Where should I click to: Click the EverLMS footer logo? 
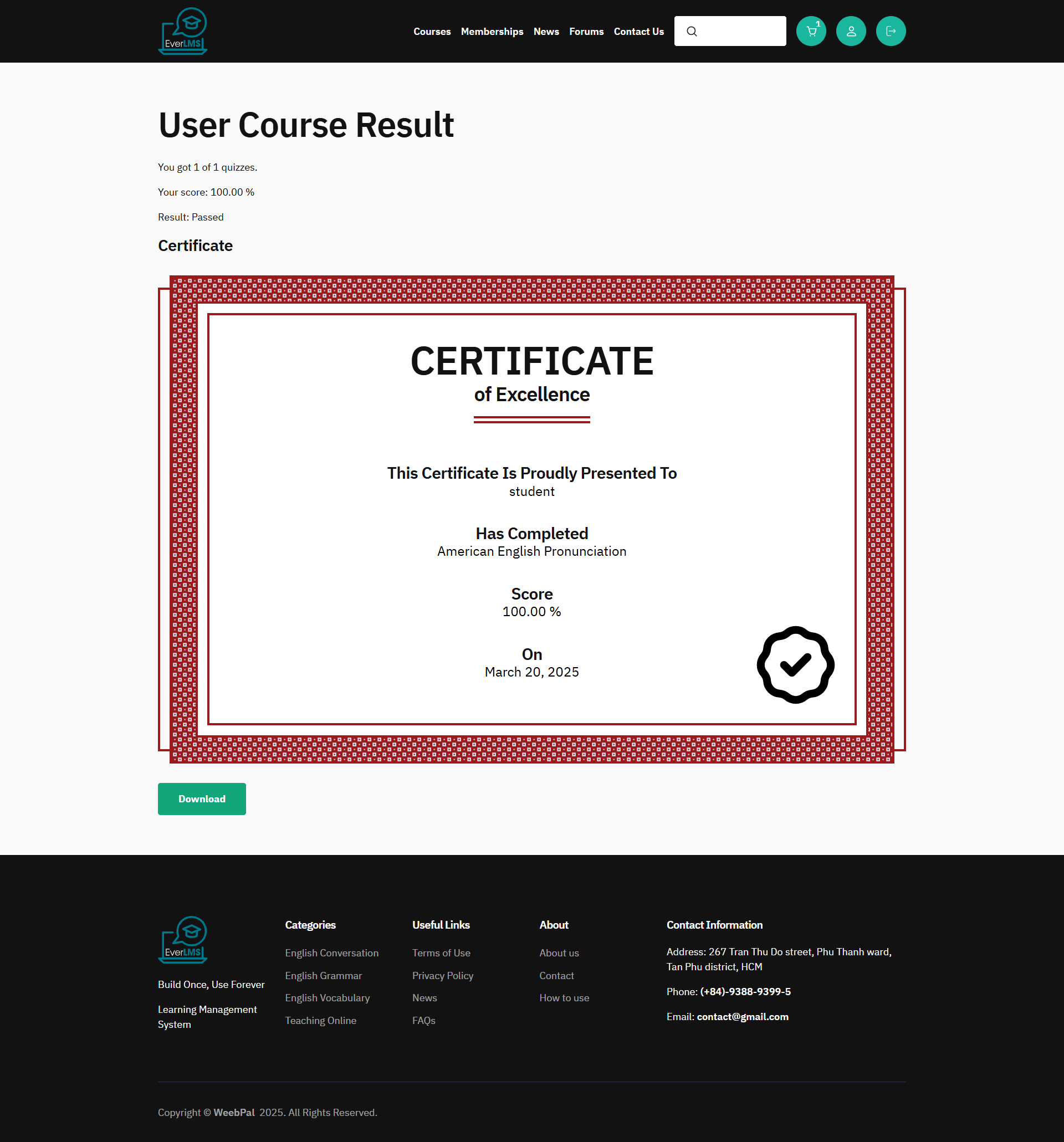183,940
